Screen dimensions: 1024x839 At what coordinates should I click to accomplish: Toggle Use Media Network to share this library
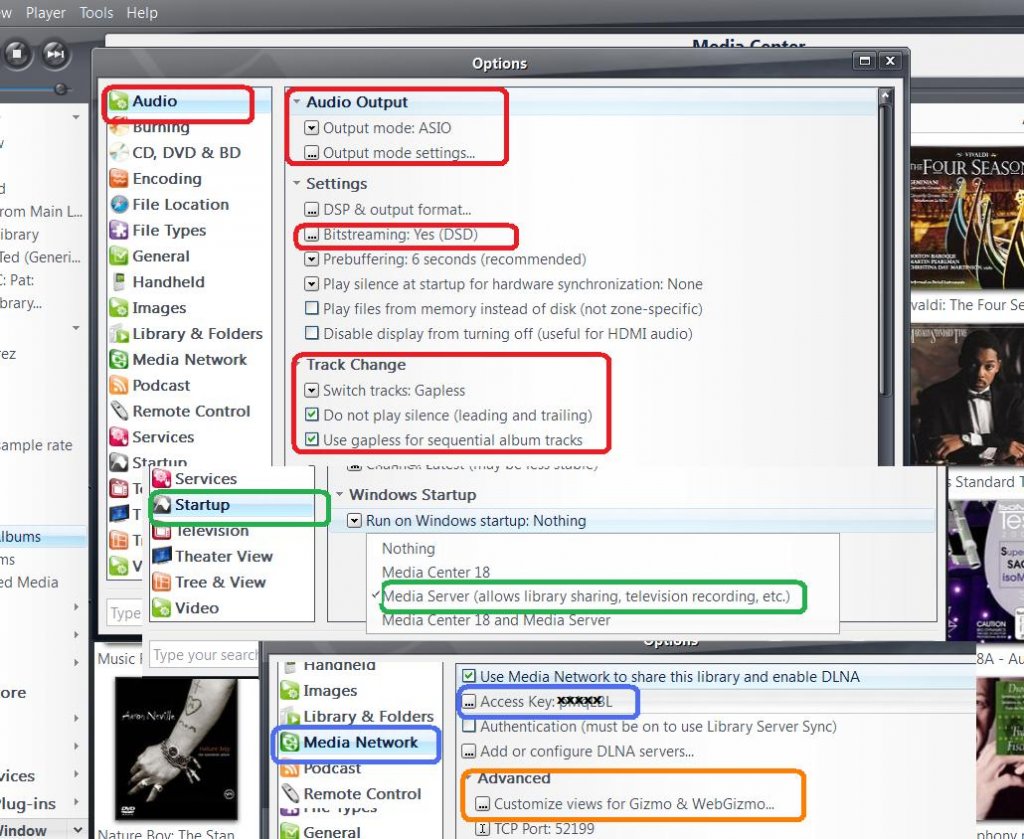pyautogui.click(x=469, y=676)
